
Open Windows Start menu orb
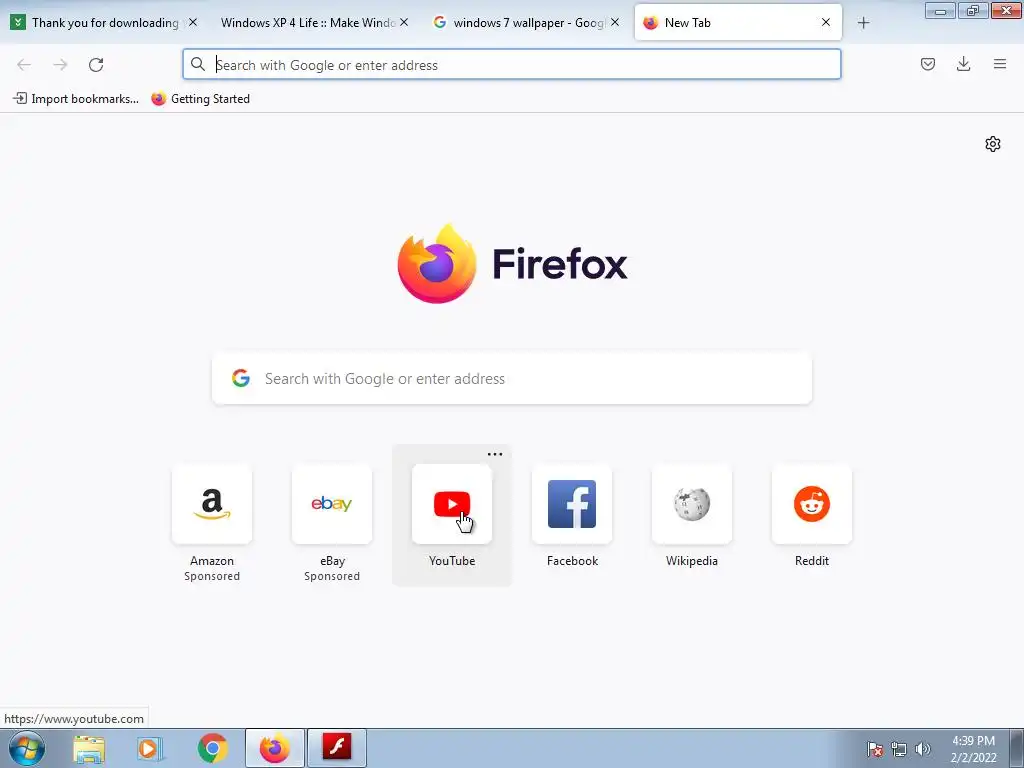point(27,748)
